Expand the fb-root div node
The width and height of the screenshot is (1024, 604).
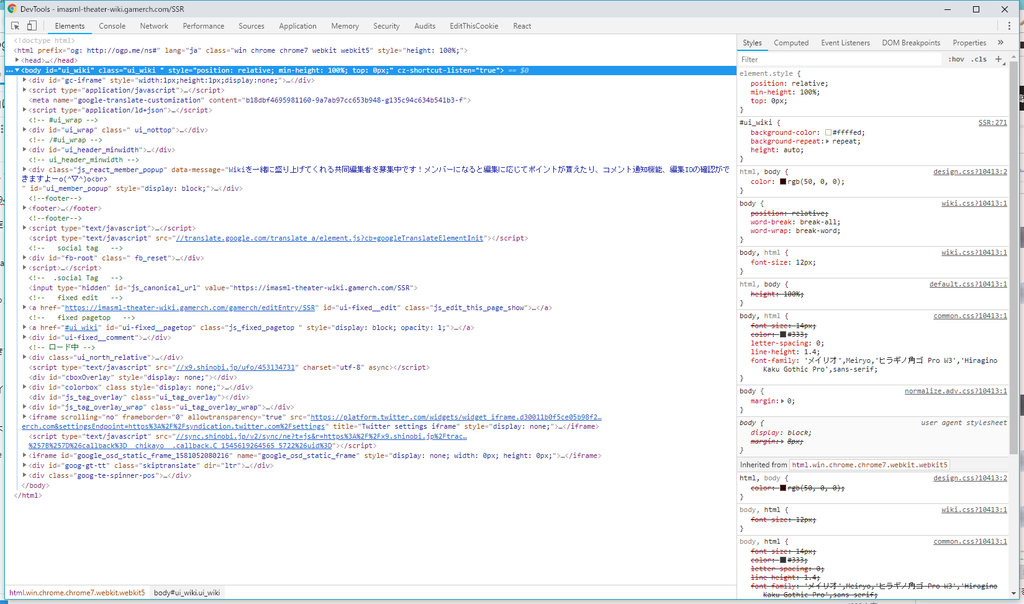24,257
